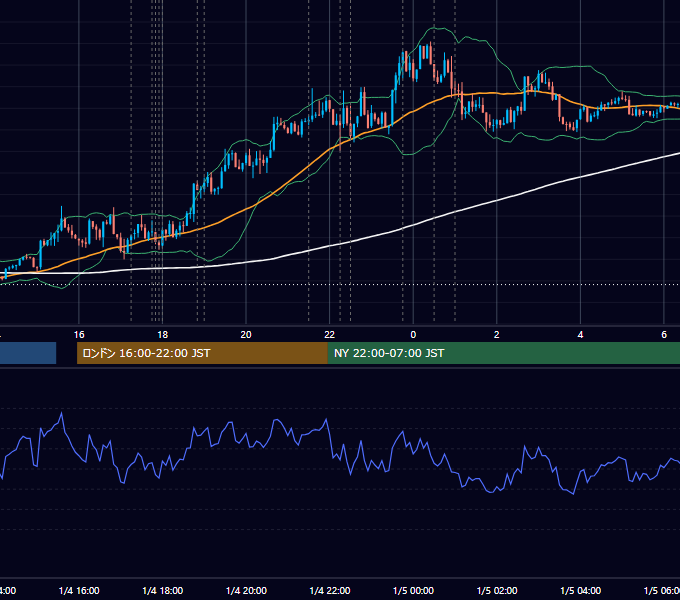Click the 1/5 04:00 date label
The height and width of the screenshot is (600, 680).
581,591
